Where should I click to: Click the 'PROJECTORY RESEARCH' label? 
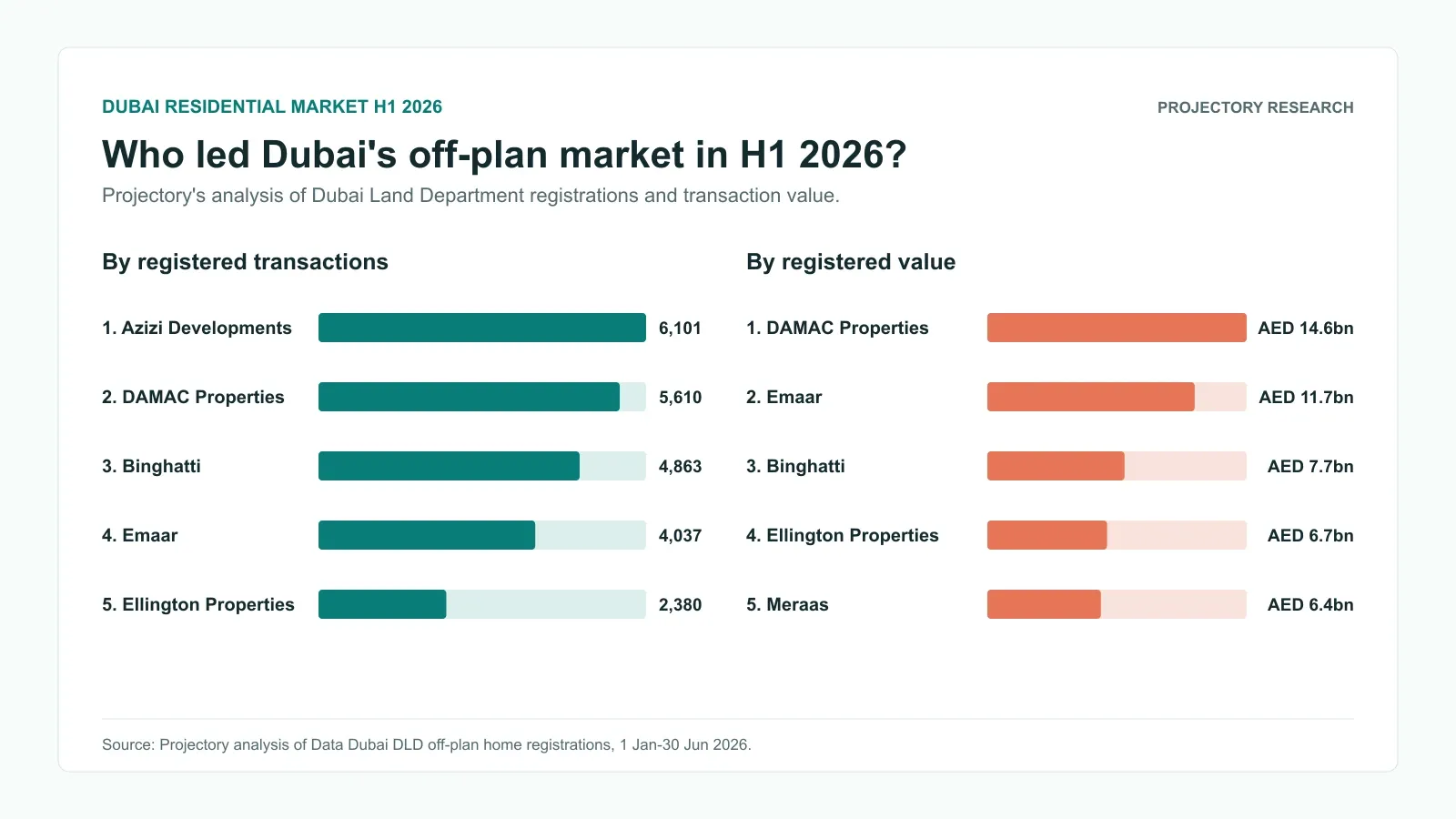(x=1255, y=107)
